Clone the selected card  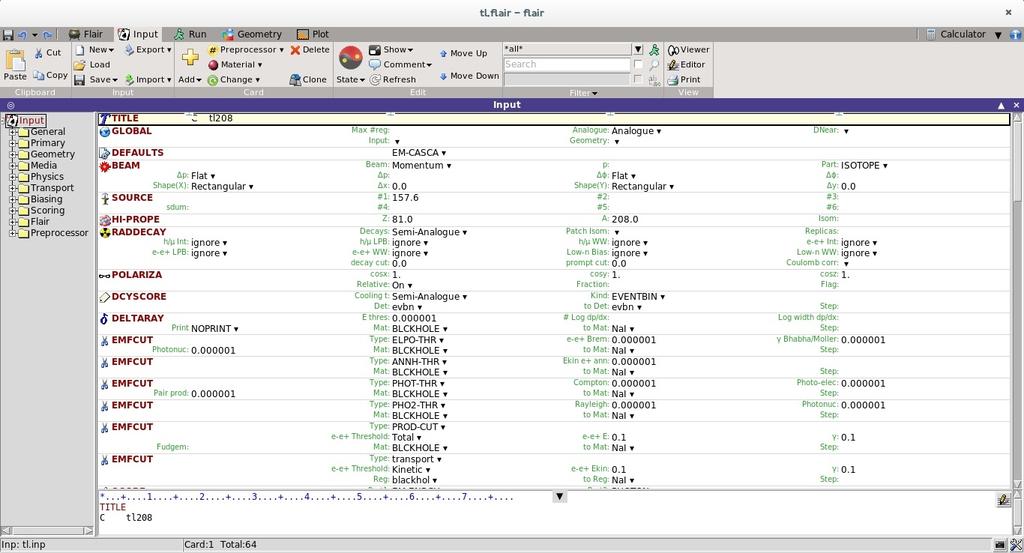coord(308,80)
